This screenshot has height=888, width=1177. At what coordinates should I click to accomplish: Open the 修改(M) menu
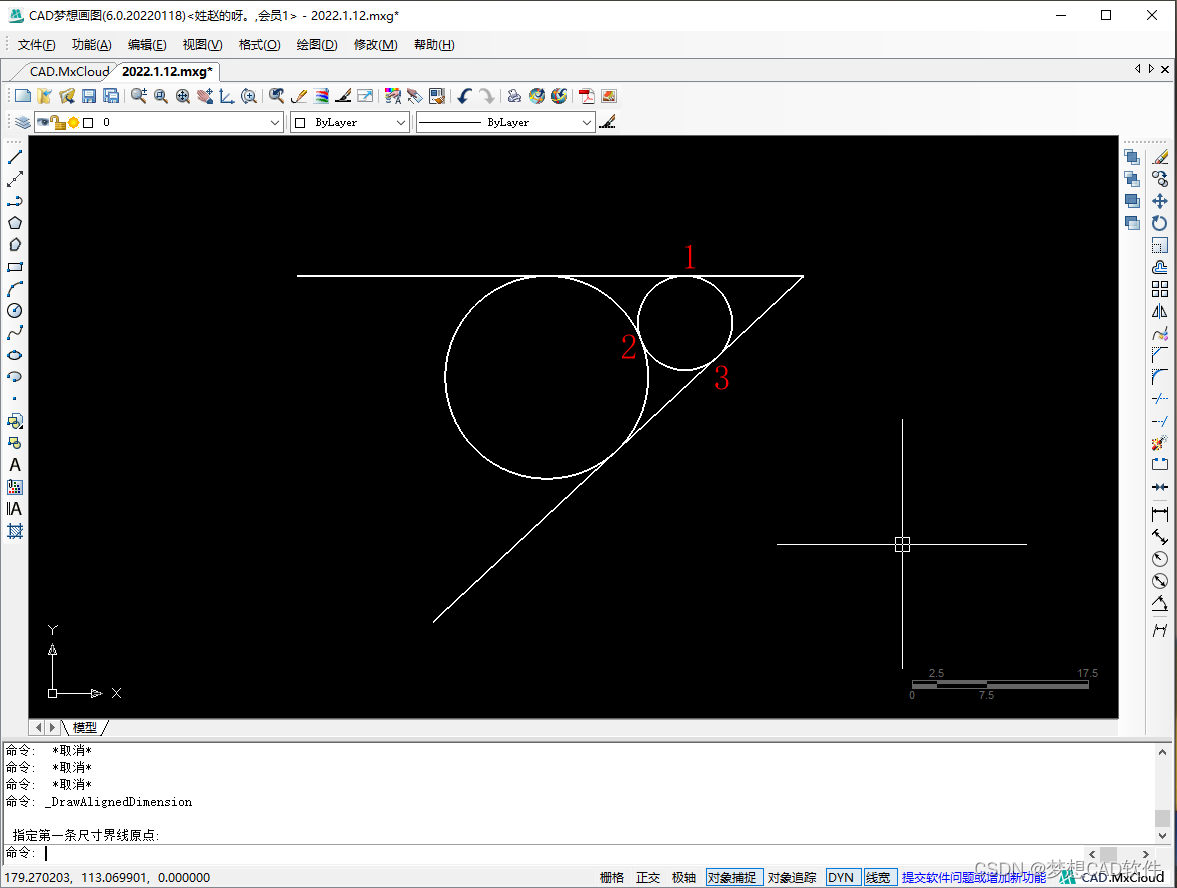[x=375, y=44]
